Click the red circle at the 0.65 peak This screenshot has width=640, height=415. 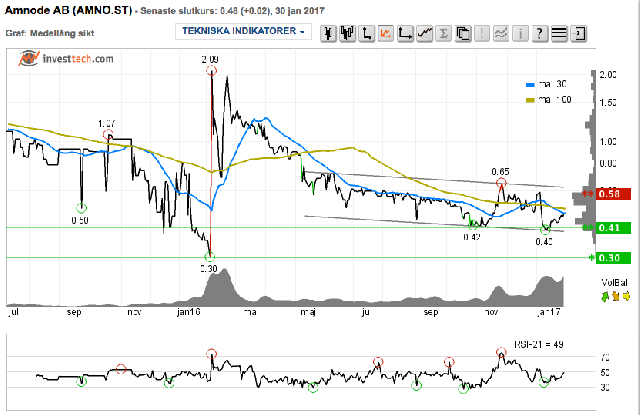point(501,182)
